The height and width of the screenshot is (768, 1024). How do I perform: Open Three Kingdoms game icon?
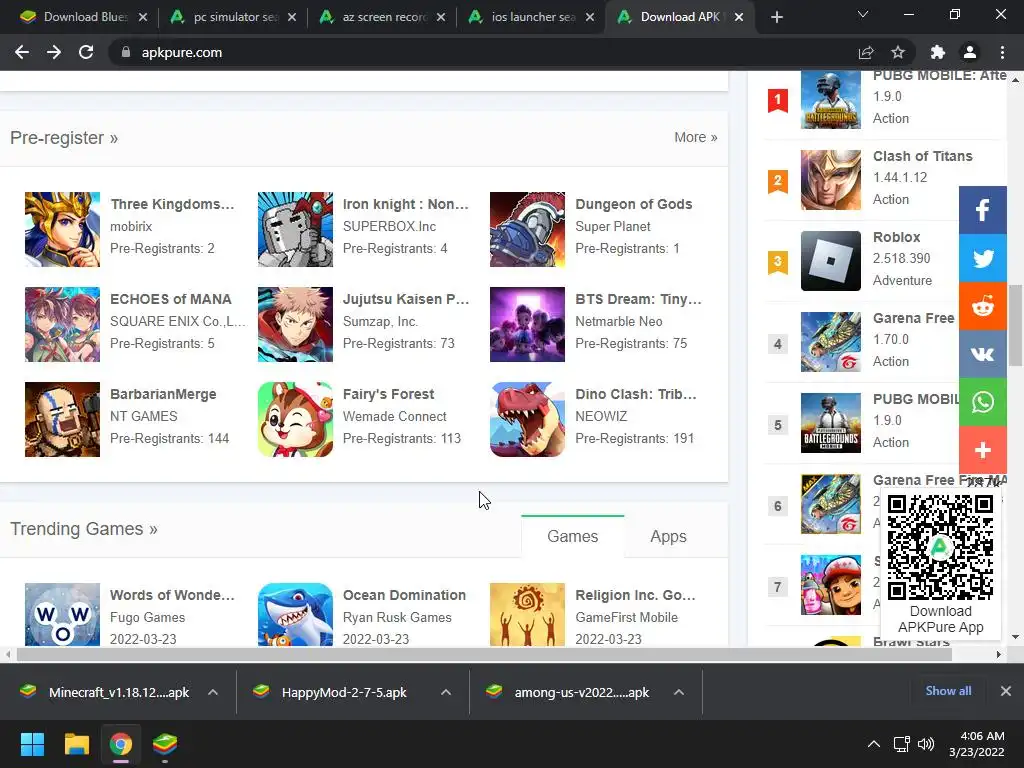point(63,229)
